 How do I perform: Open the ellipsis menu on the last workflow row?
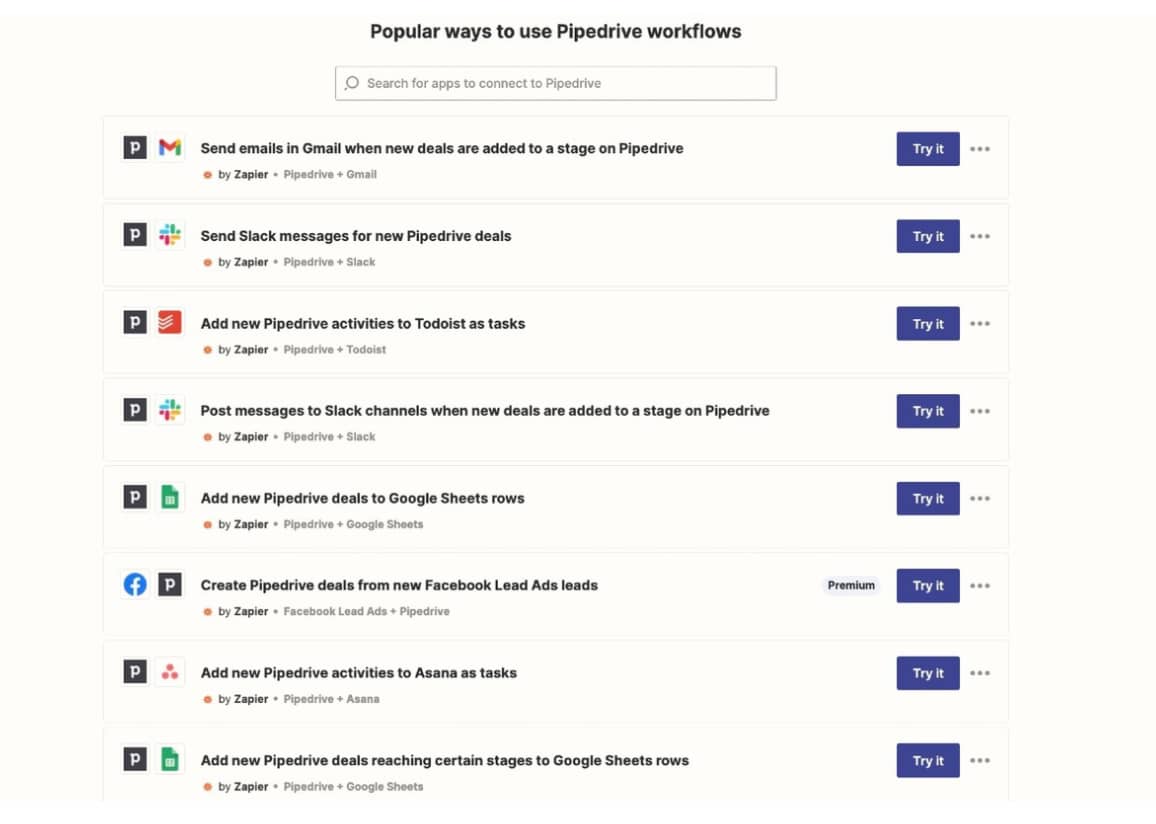coord(980,760)
